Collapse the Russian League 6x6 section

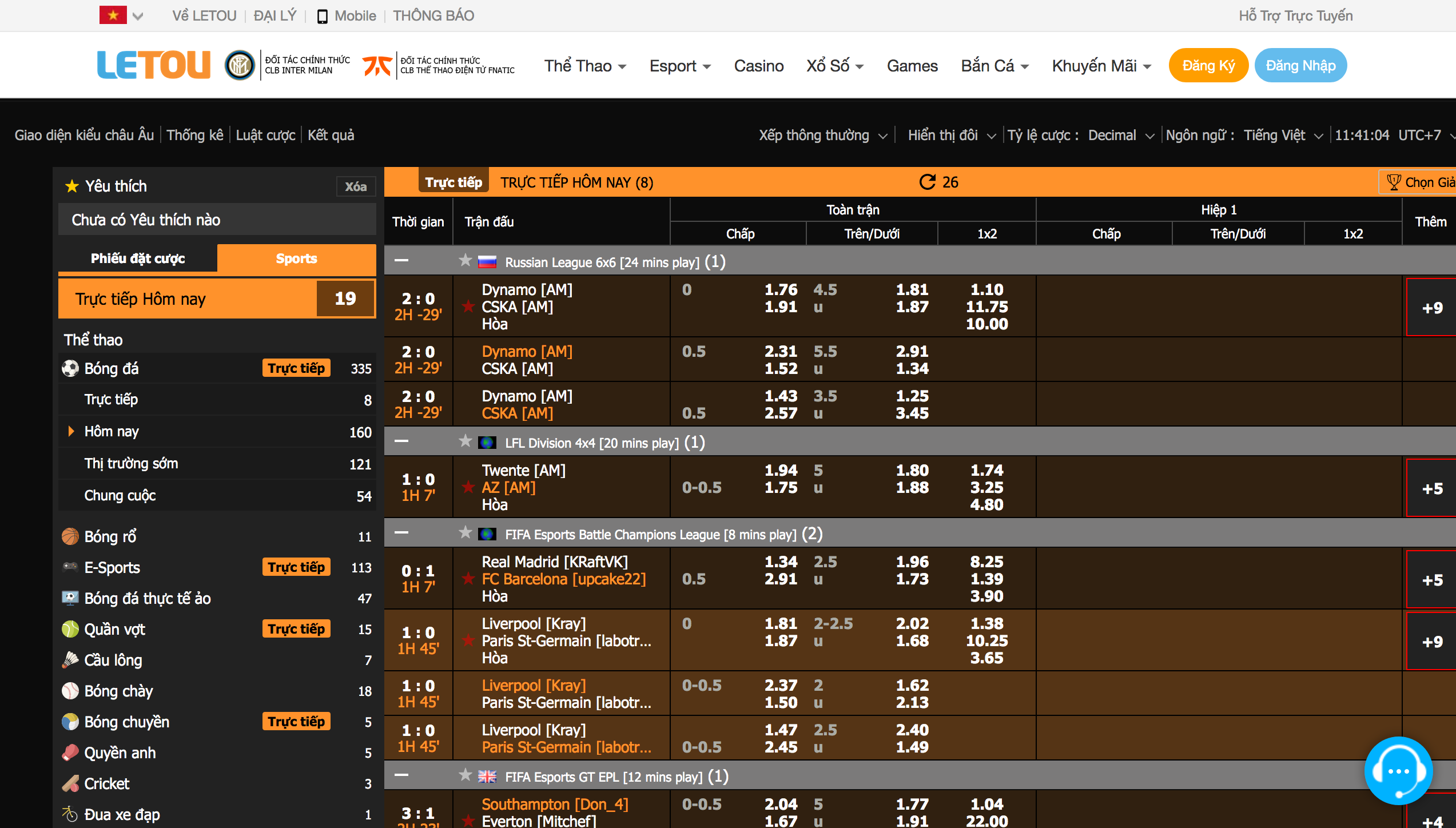(401, 260)
